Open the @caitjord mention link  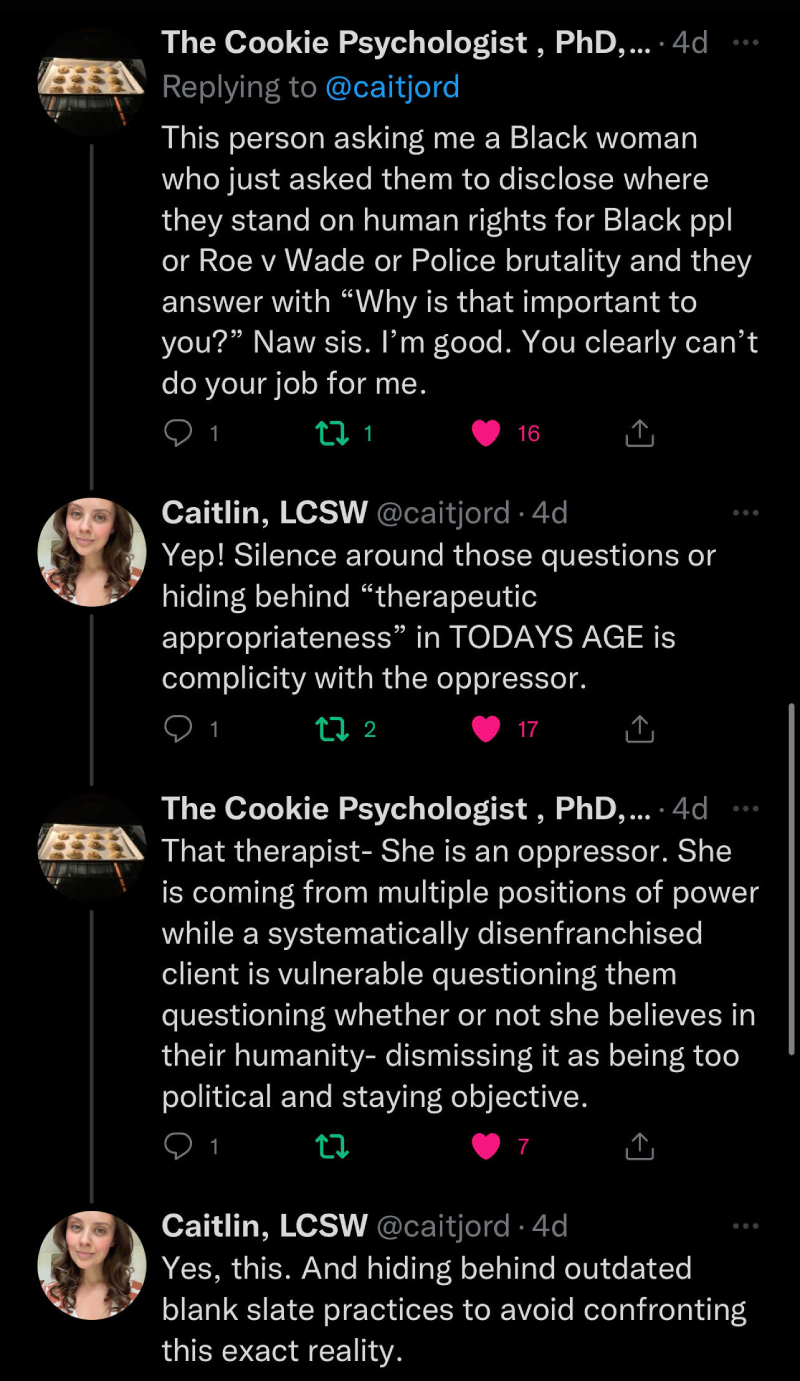point(392,87)
